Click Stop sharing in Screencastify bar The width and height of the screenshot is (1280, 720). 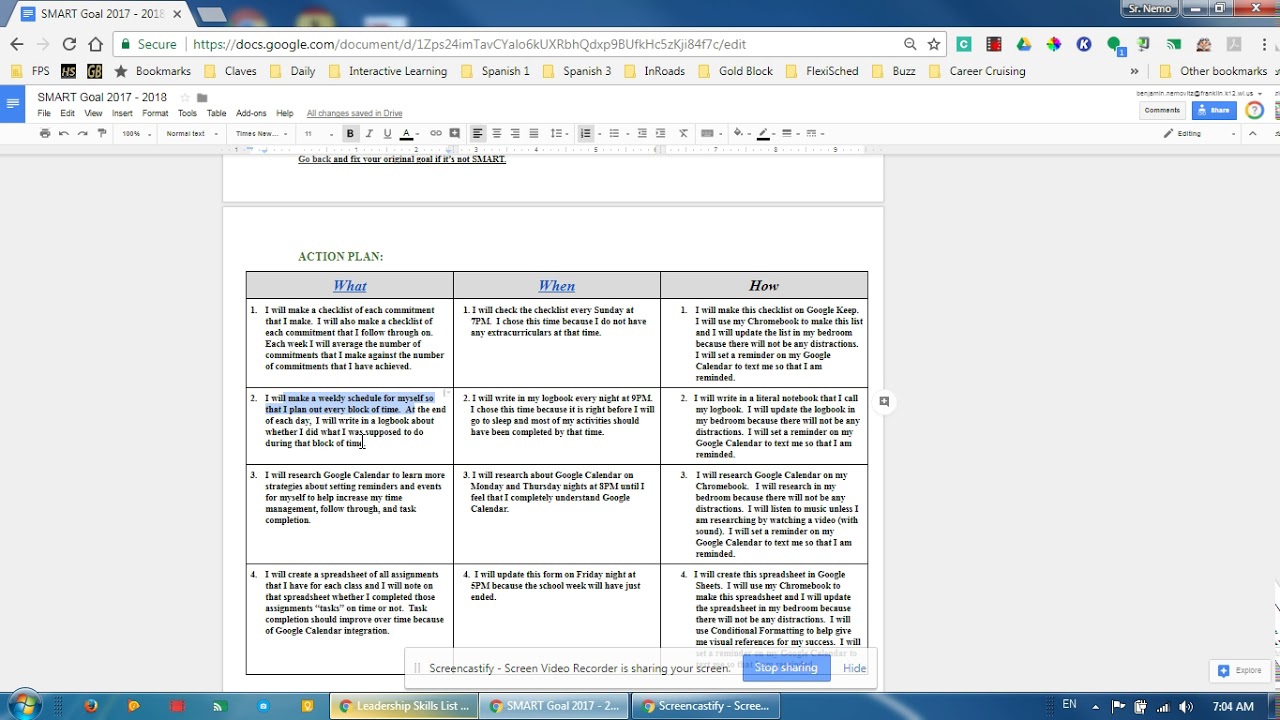(x=786, y=667)
